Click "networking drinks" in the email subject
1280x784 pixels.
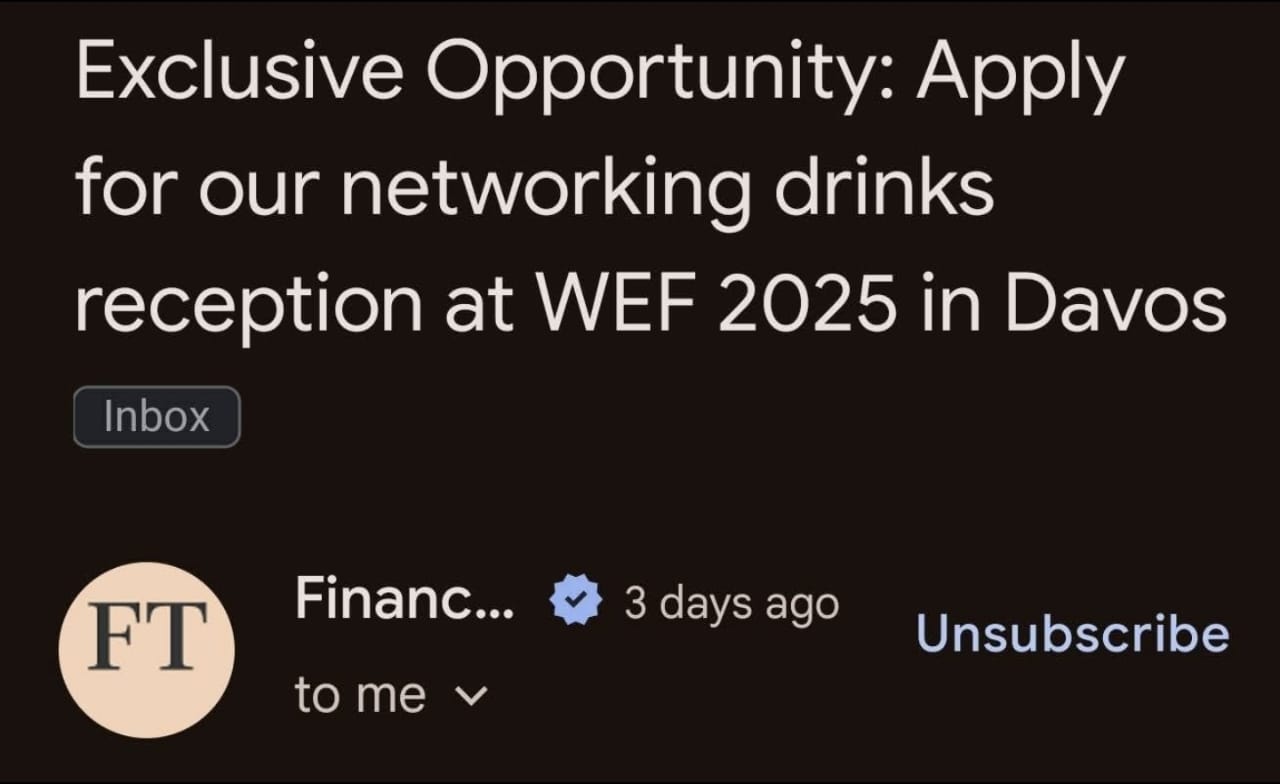pos(667,187)
